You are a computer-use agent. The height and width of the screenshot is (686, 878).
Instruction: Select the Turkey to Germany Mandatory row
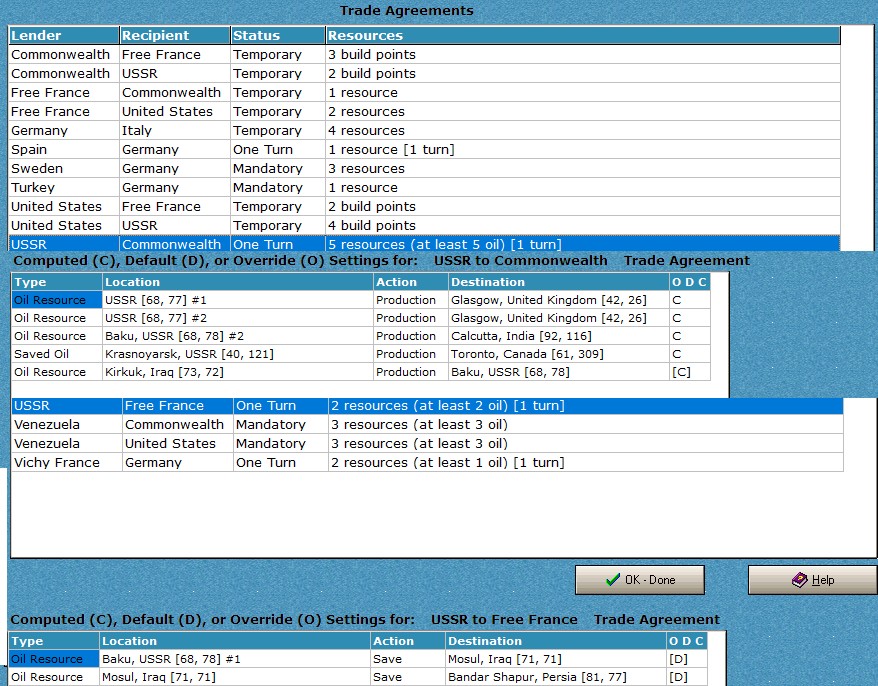pos(424,188)
